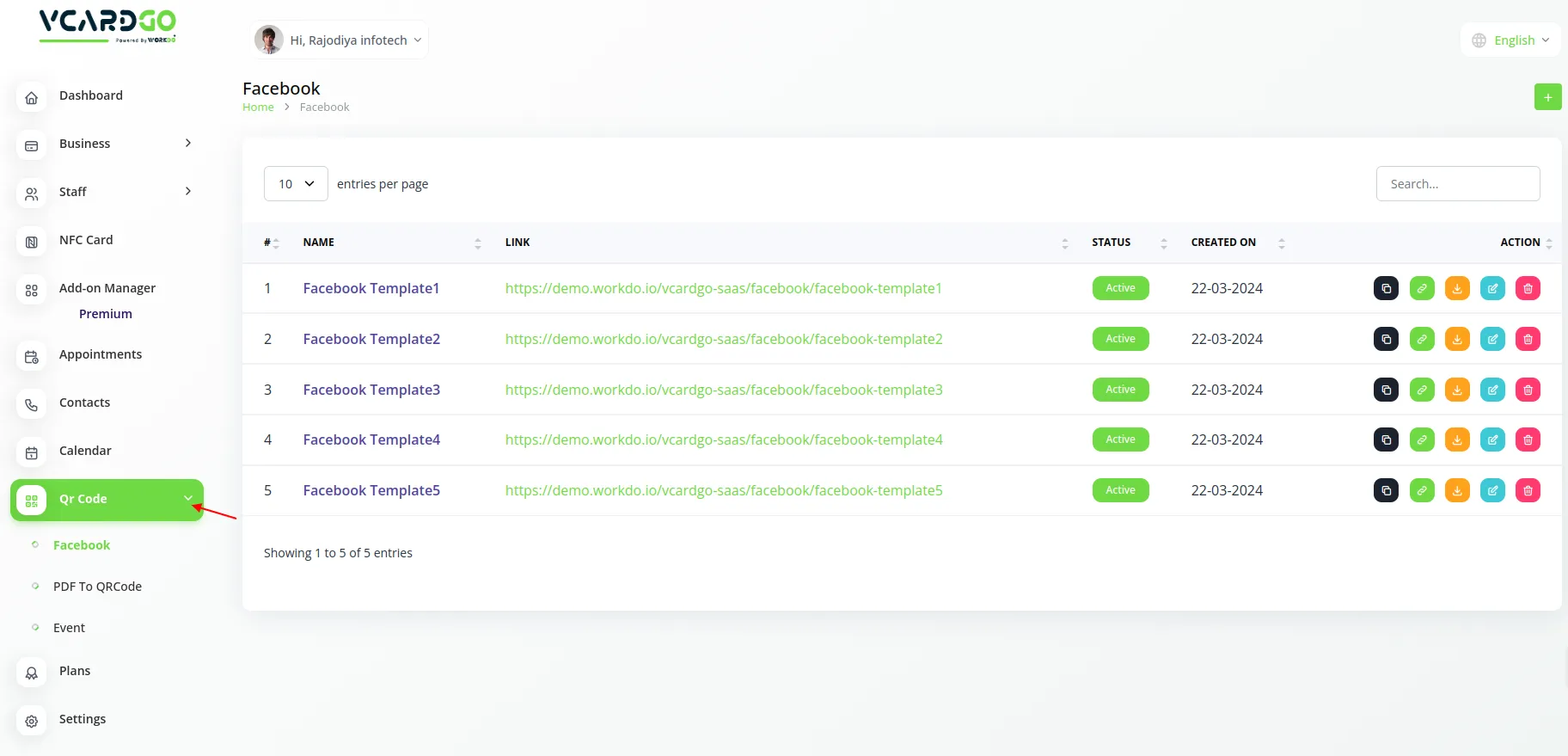Open green link icon for Facebook Template5

coord(1422,490)
